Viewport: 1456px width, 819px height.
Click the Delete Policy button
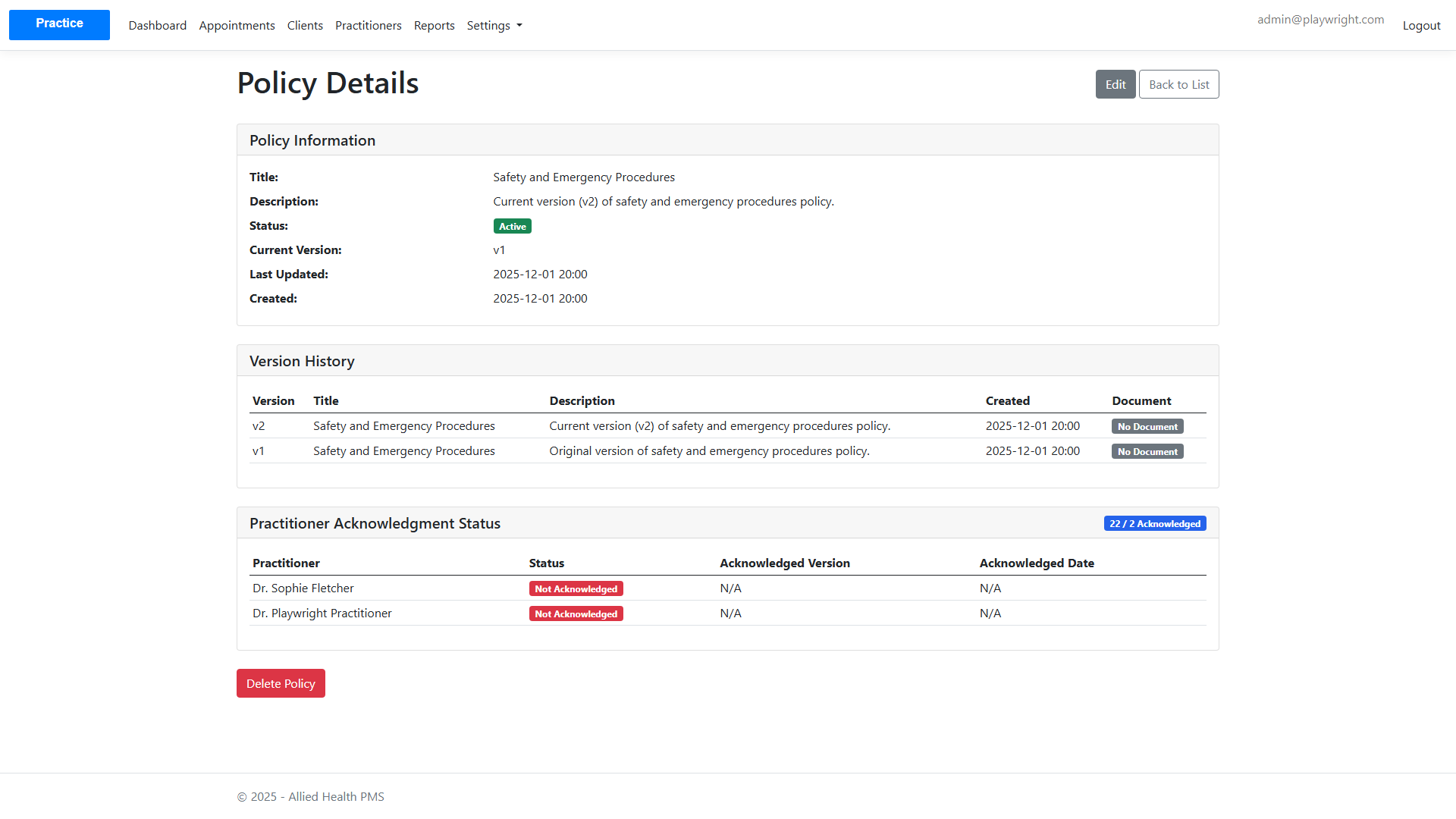[281, 683]
